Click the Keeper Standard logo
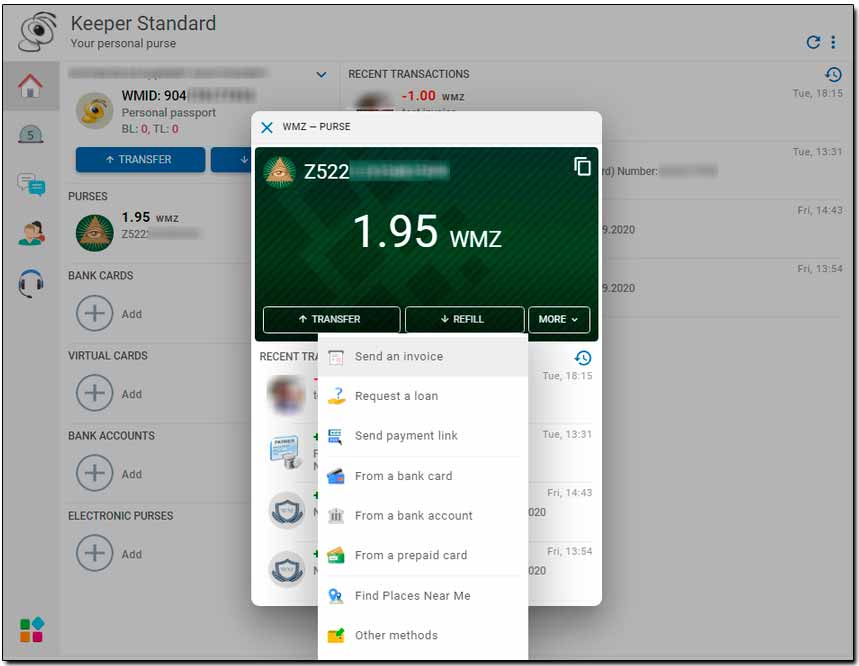859x666 pixels. pos(37,32)
